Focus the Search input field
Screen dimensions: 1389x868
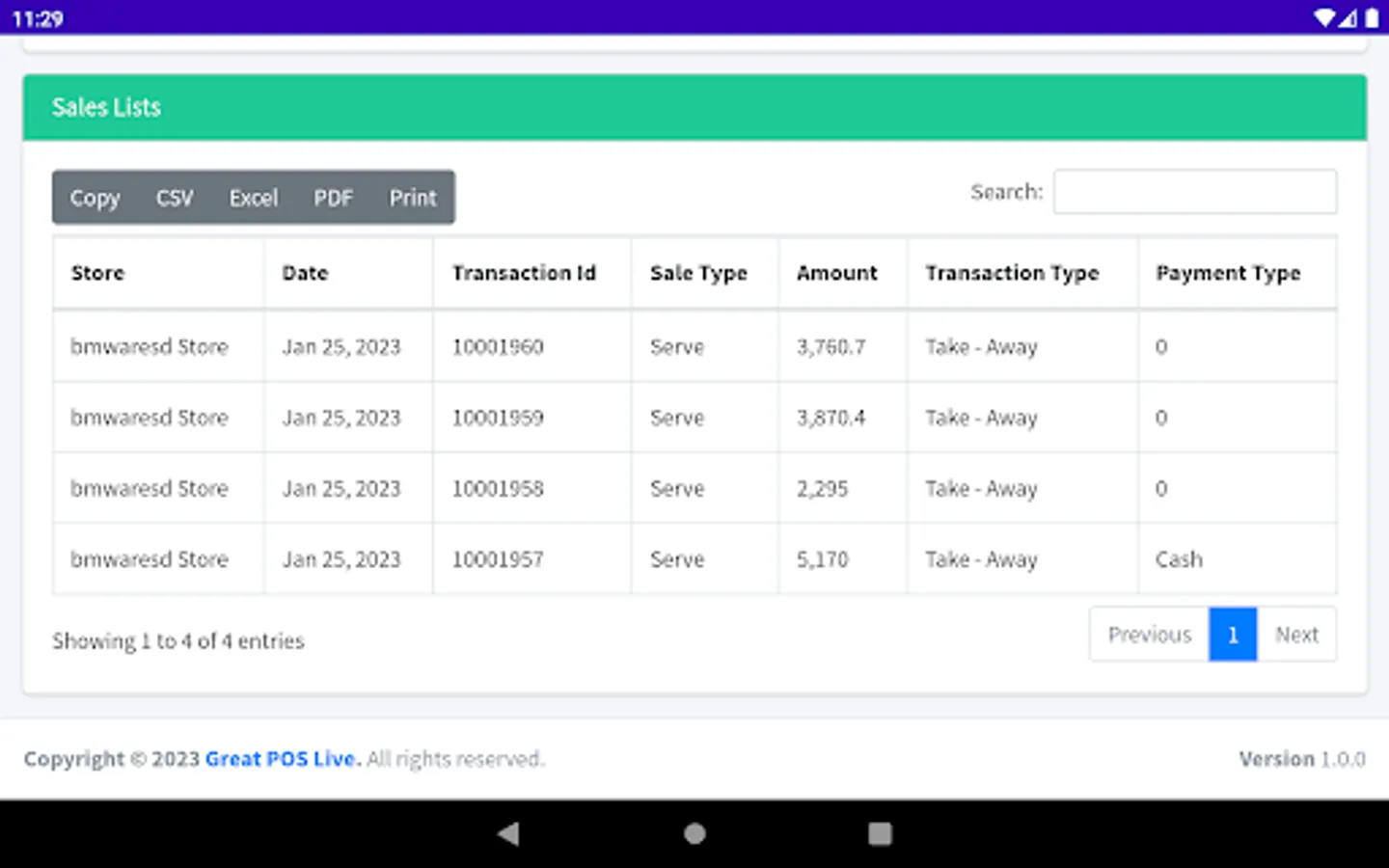point(1195,192)
